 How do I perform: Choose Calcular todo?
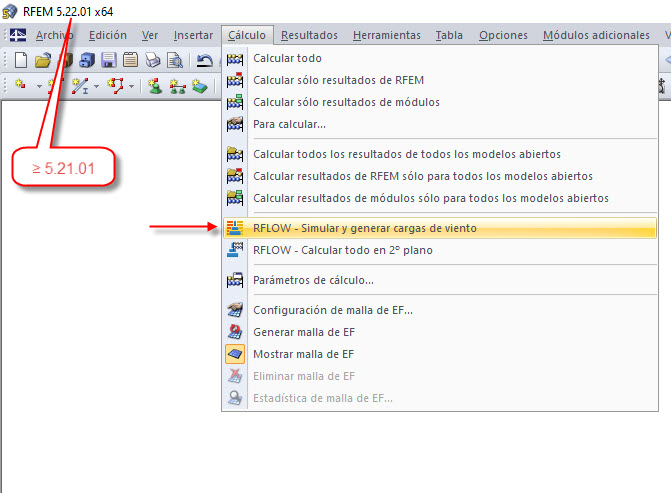[440, 58]
